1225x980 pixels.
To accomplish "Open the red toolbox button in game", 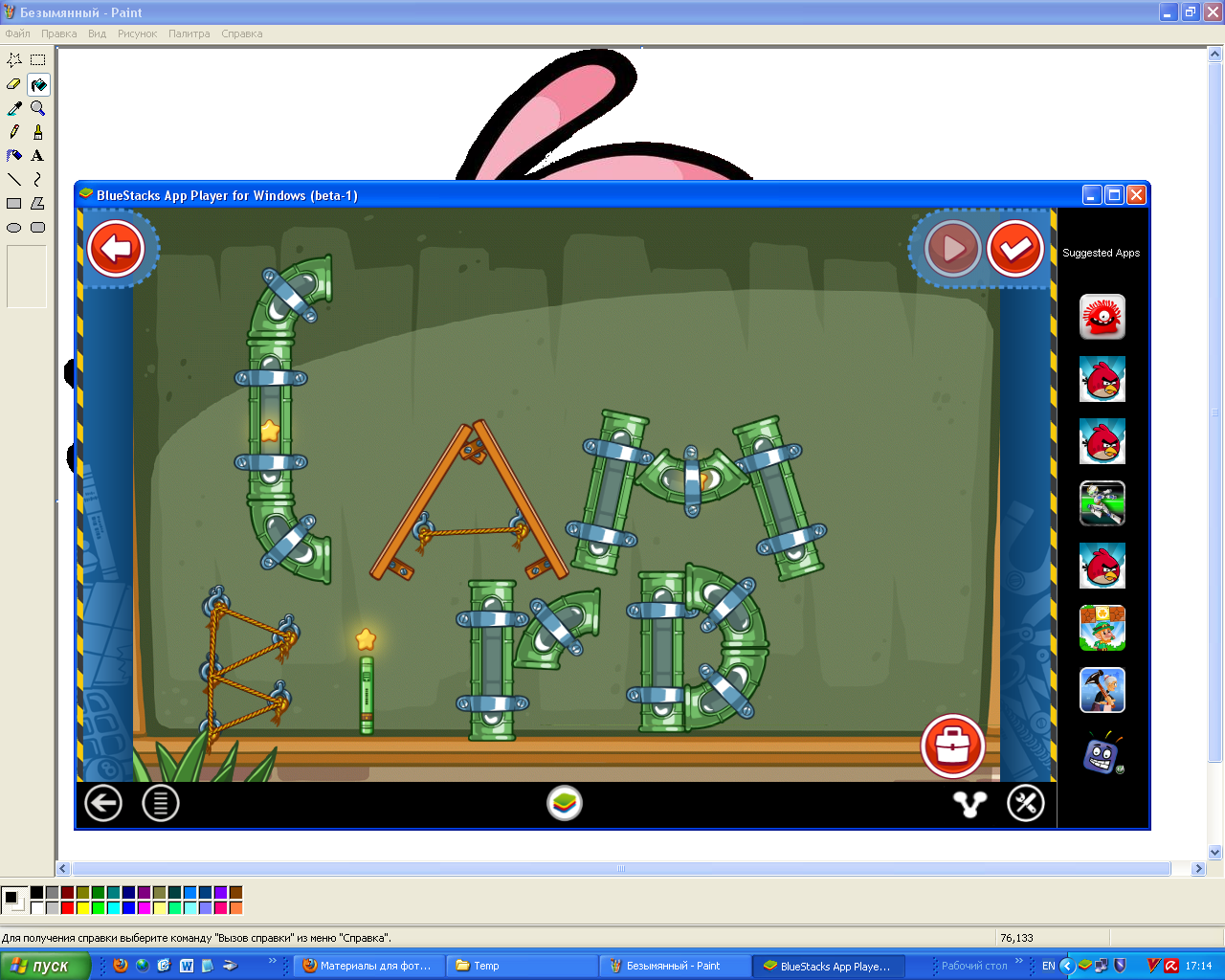I will coord(953,746).
